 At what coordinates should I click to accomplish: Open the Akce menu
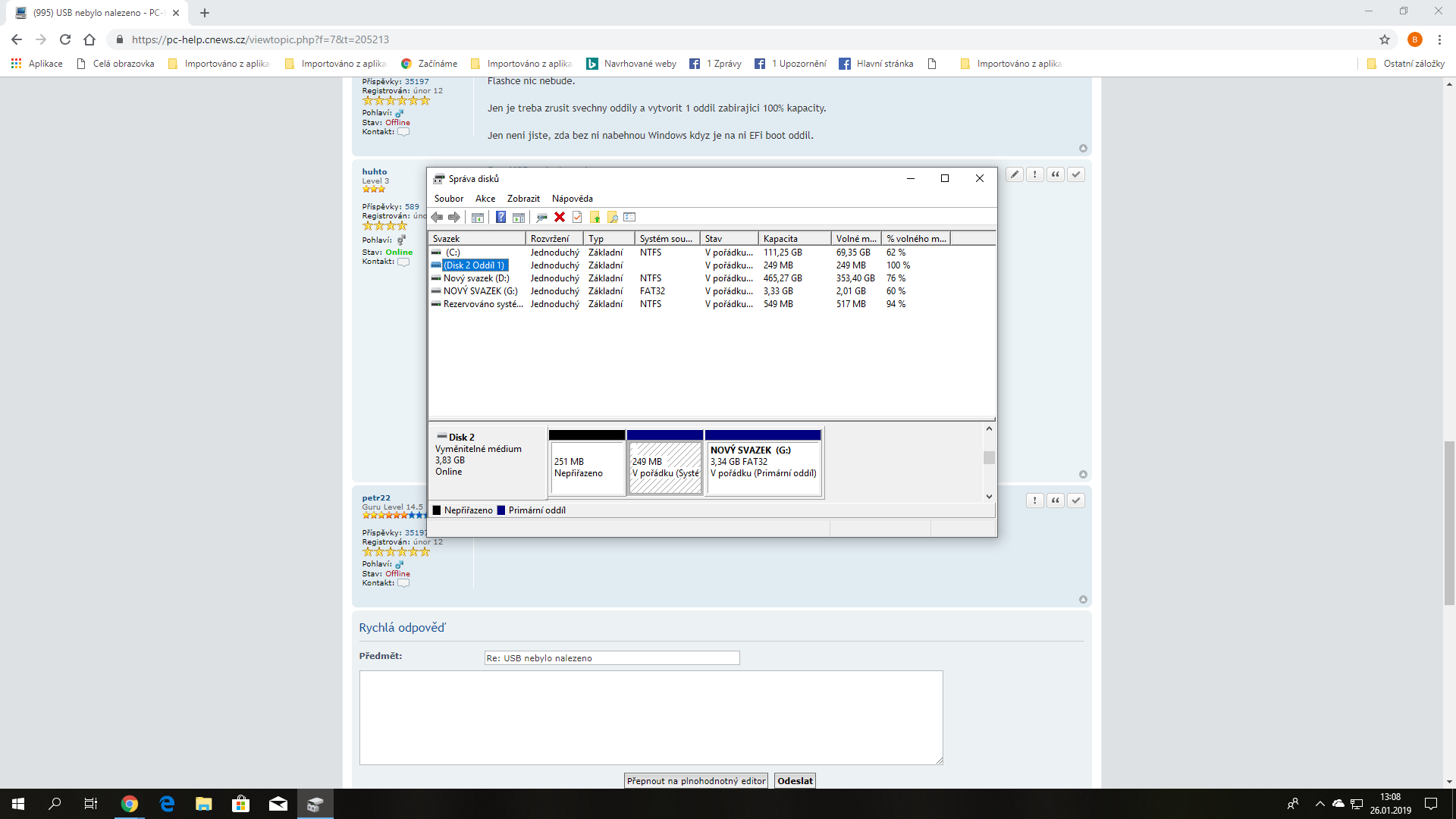[x=485, y=199]
